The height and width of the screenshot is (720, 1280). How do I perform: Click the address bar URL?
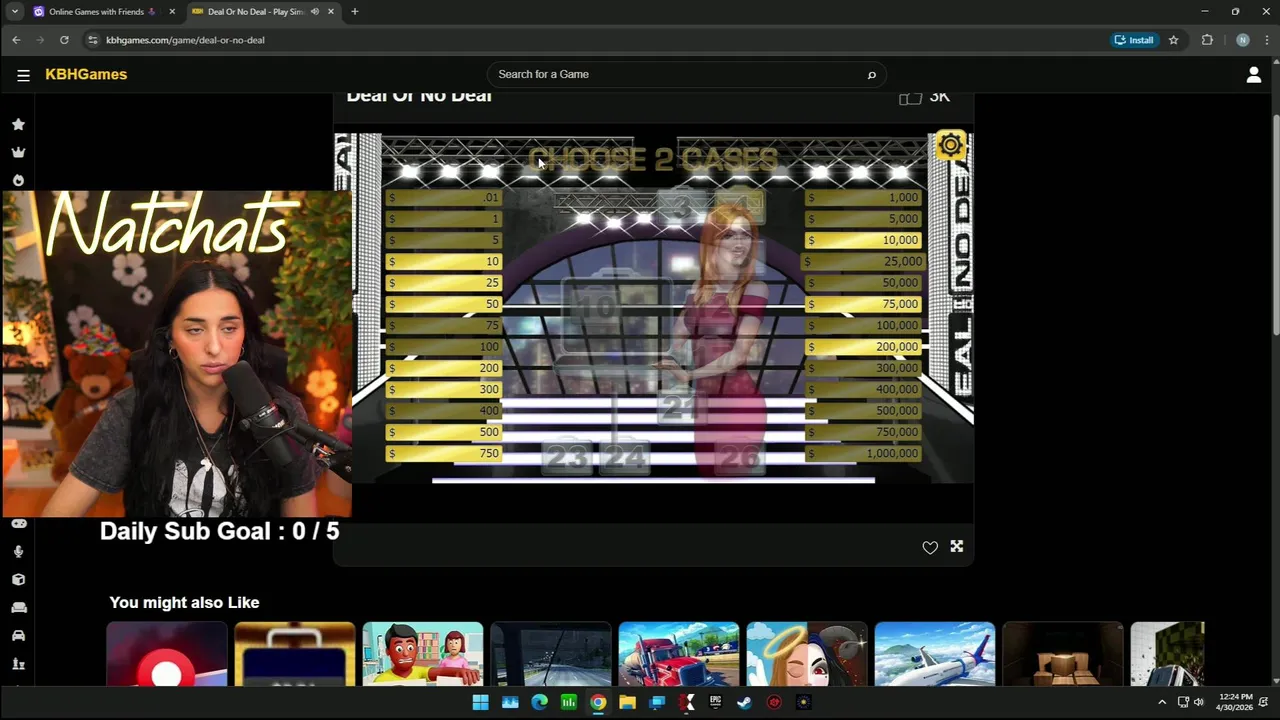pyautogui.click(x=185, y=40)
